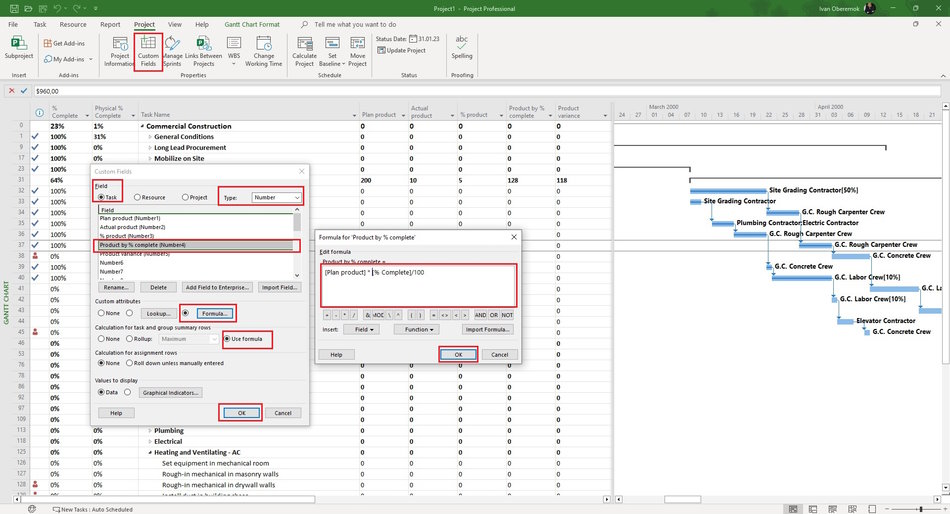This screenshot has height=514, width=950.
Task: Run the Spelling check
Action: (462, 48)
